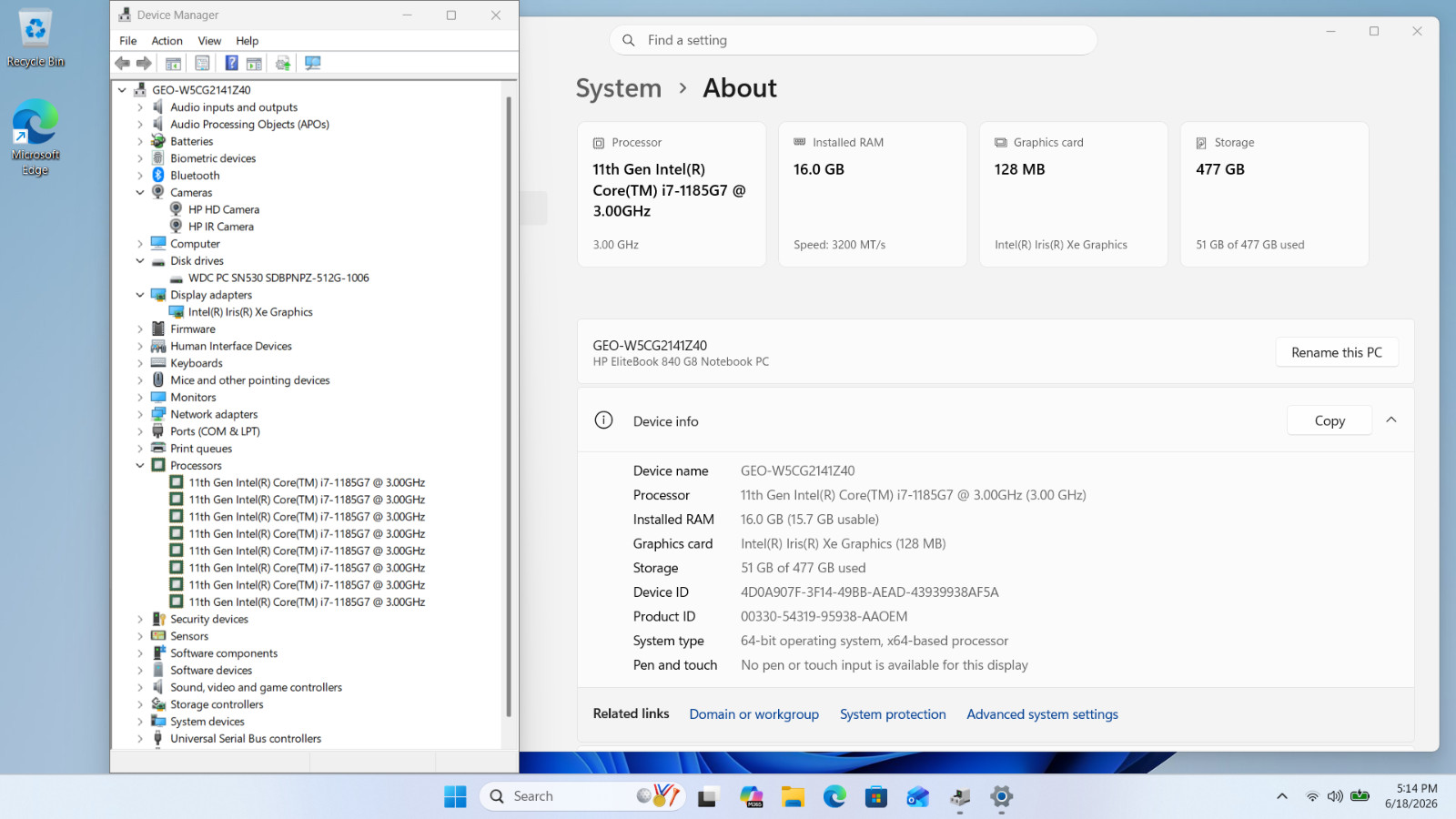Image resolution: width=1456 pixels, height=819 pixels.
Task: Click the info icon beside Device info
Action: (603, 420)
